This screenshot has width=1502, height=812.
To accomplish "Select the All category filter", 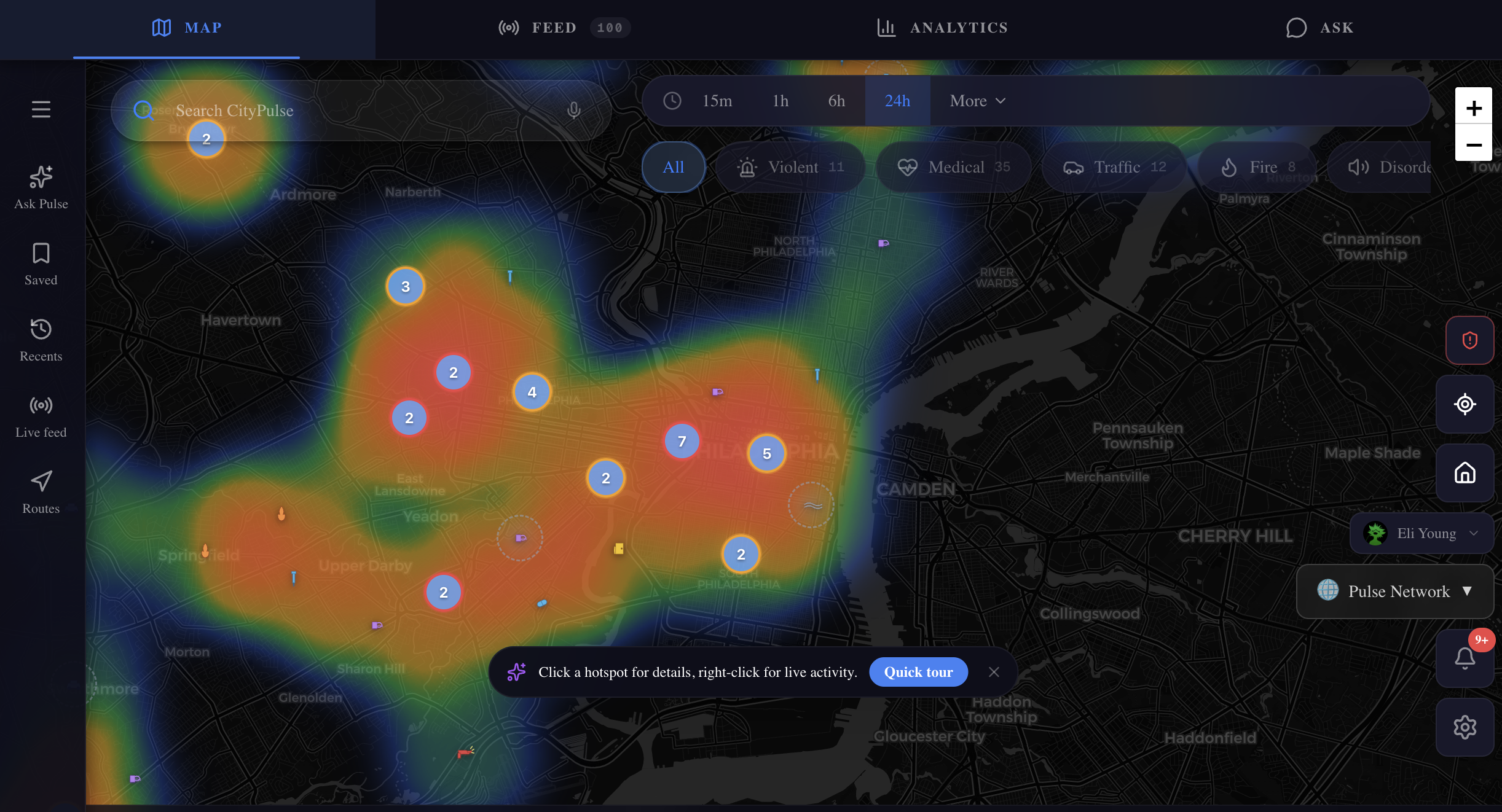I will pyautogui.click(x=674, y=167).
